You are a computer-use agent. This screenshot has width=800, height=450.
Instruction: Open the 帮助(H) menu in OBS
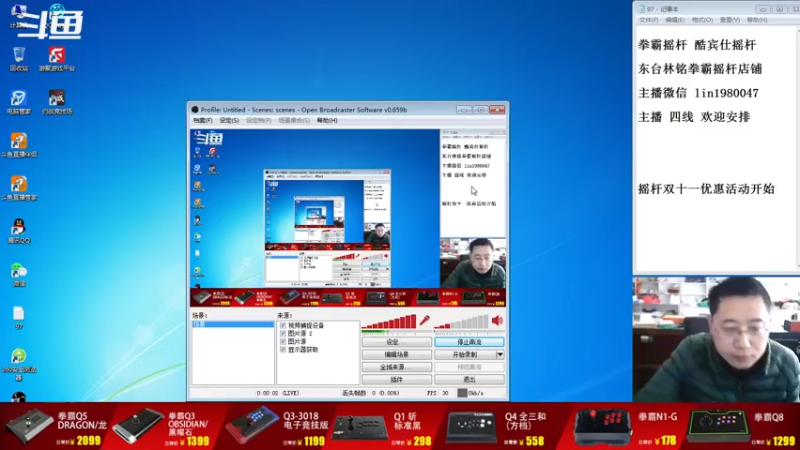pos(327,121)
